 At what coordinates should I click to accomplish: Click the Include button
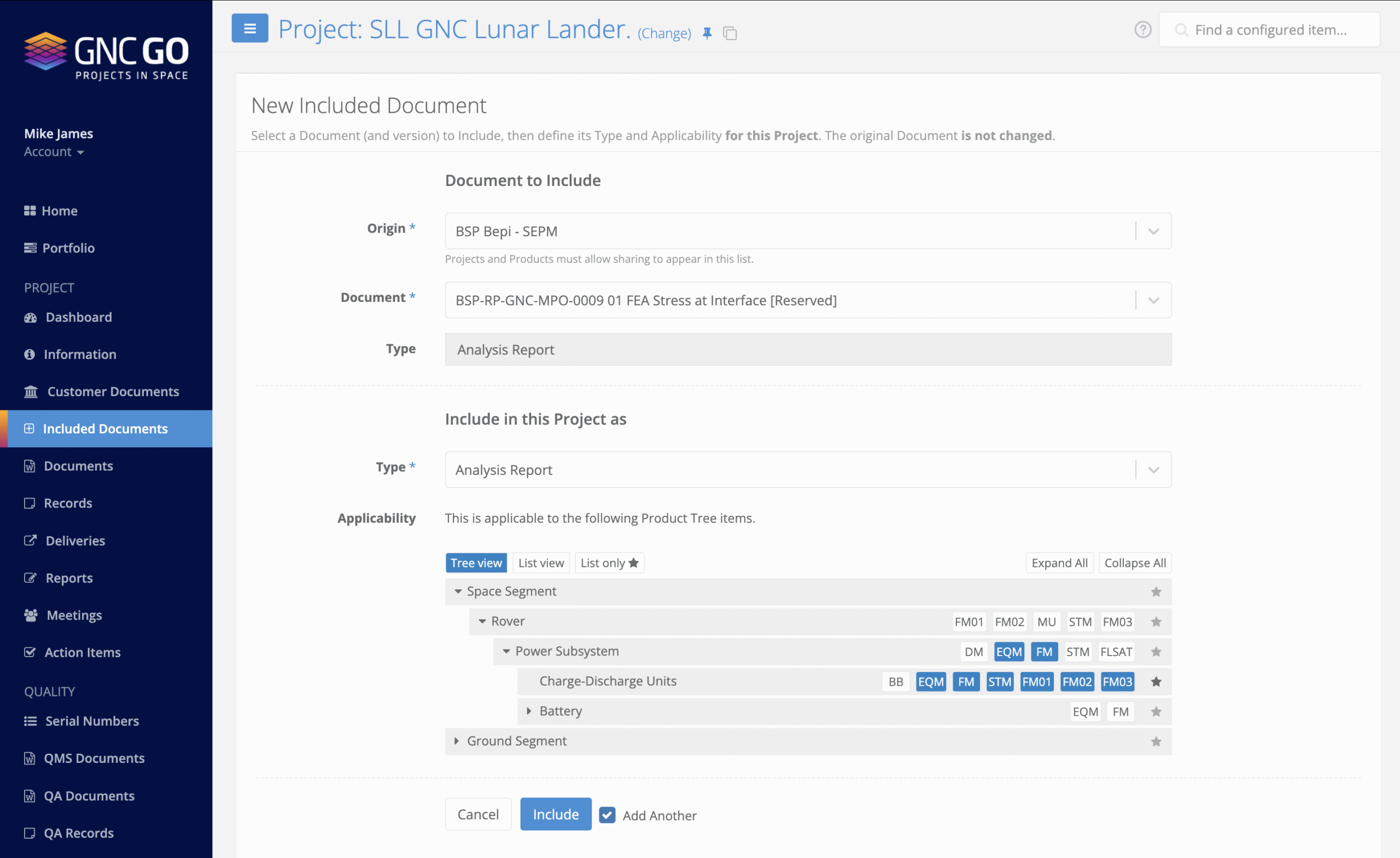[555, 814]
